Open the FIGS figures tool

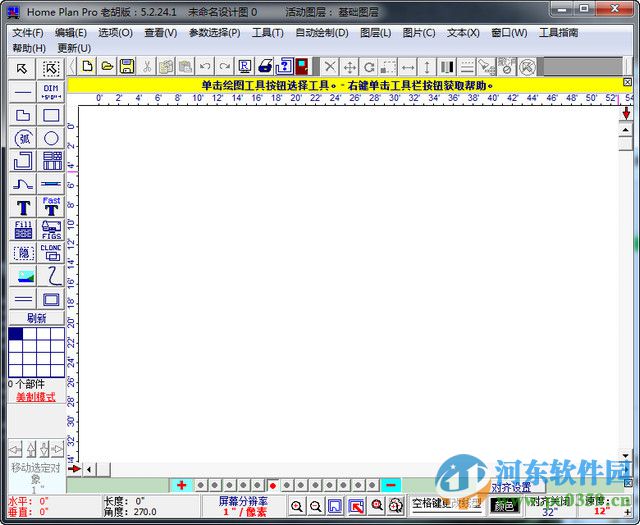[x=51, y=230]
